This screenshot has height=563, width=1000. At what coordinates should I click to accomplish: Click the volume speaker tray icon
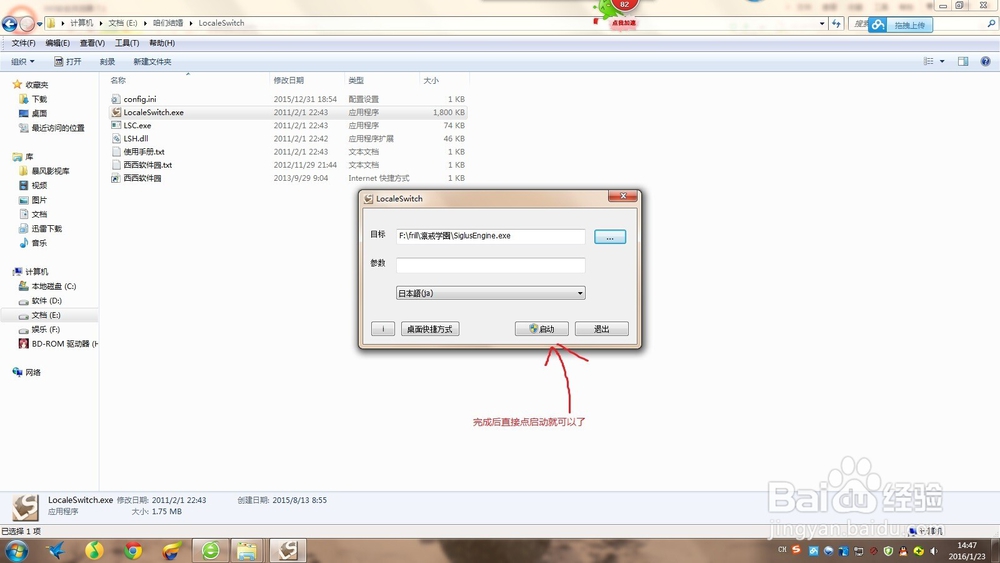(934, 550)
